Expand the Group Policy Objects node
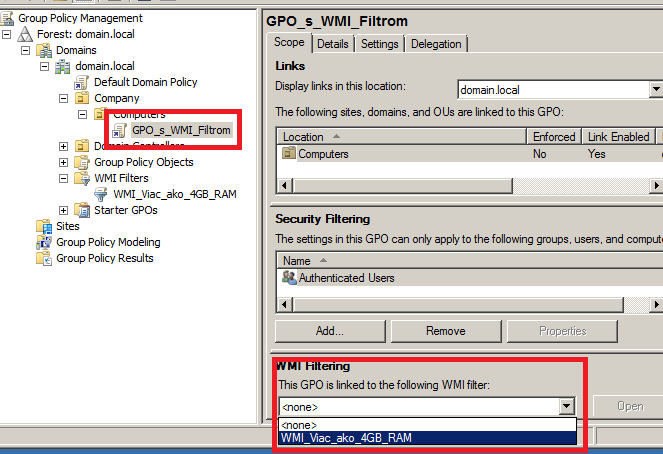663x454 pixels. tap(63, 162)
